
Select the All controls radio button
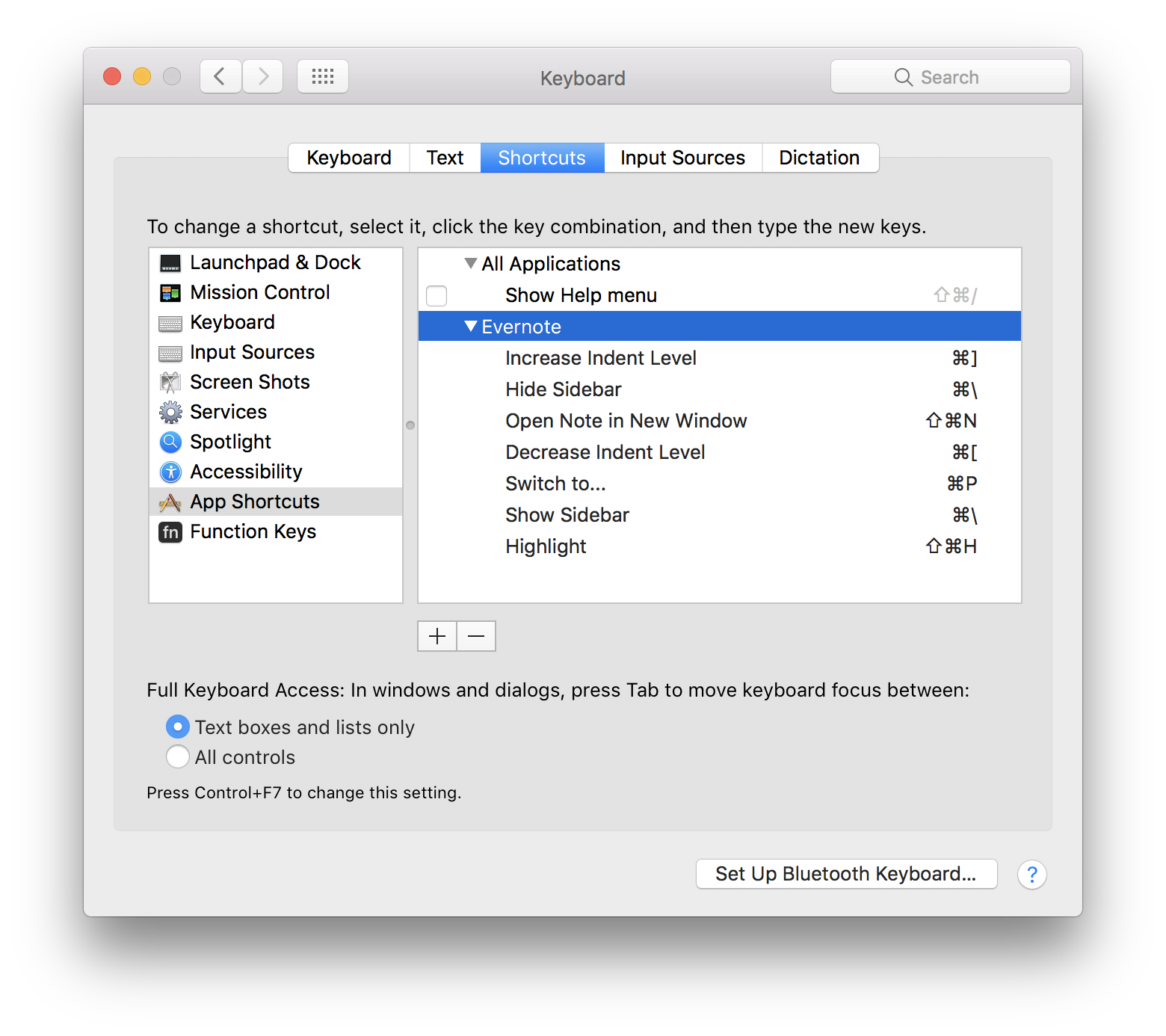(x=178, y=757)
